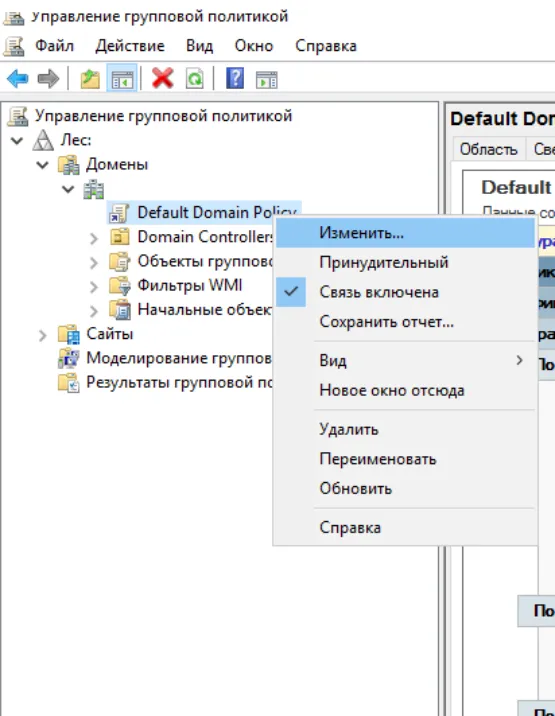This screenshot has width=555, height=716.
Task: Click the Фильтры WMI funnel folder icon
Action: [120, 286]
